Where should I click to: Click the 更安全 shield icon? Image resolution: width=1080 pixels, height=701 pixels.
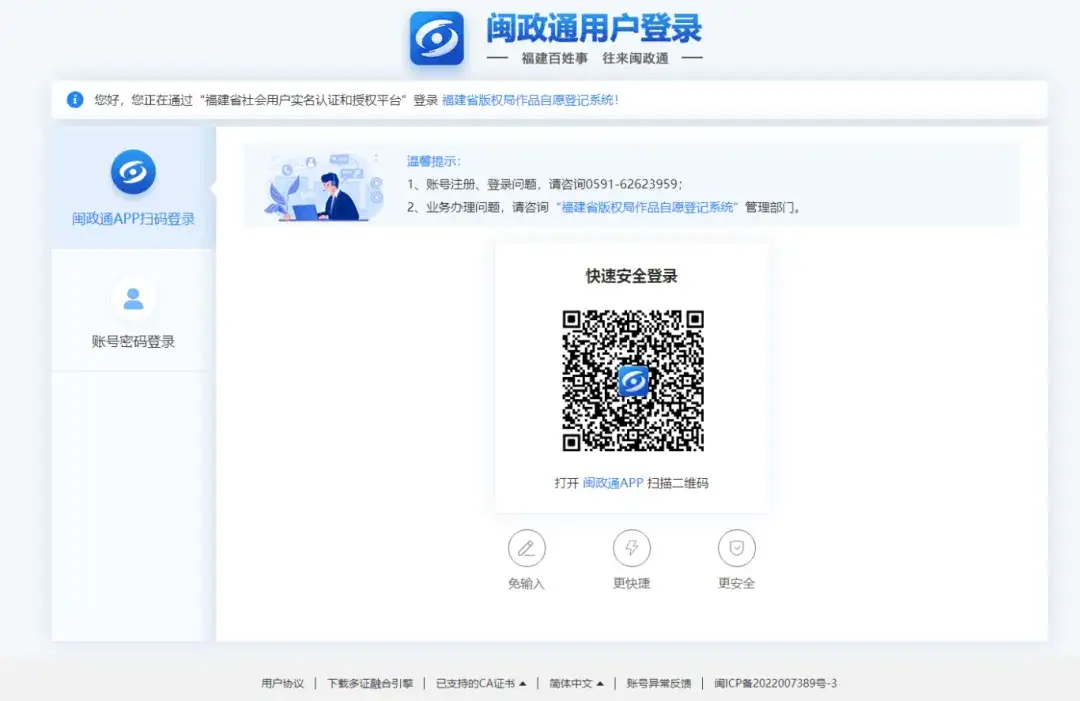(x=736, y=548)
